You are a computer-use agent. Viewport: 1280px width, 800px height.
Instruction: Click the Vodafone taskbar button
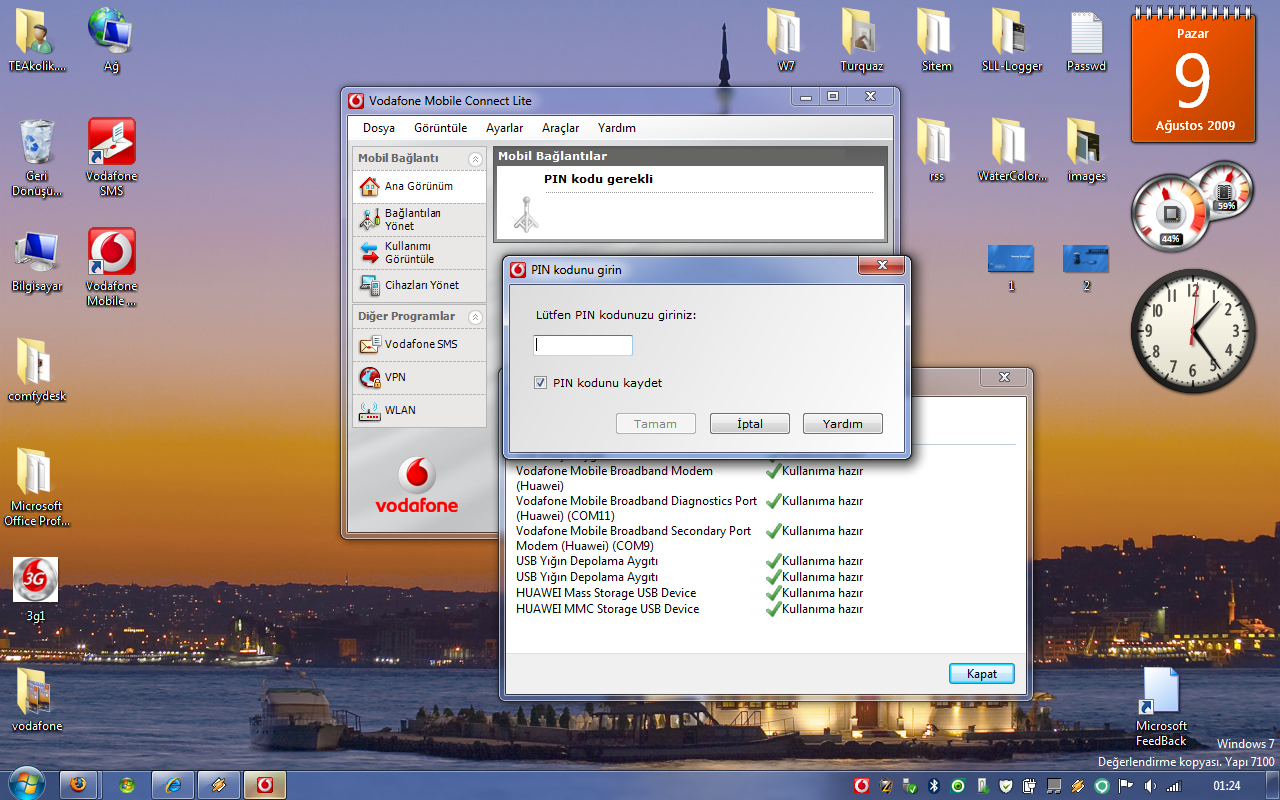pos(265,785)
